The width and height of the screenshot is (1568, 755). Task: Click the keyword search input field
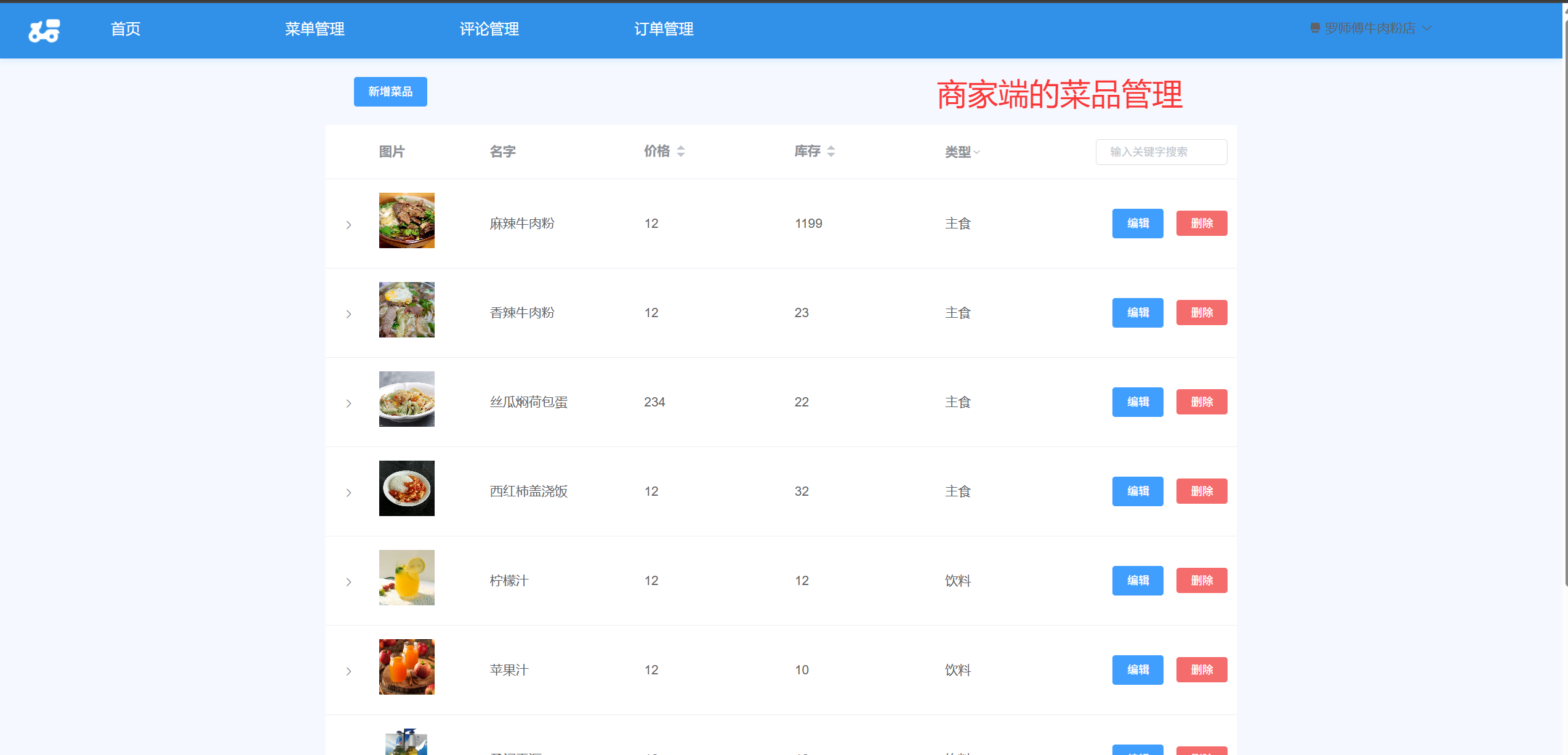1160,152
